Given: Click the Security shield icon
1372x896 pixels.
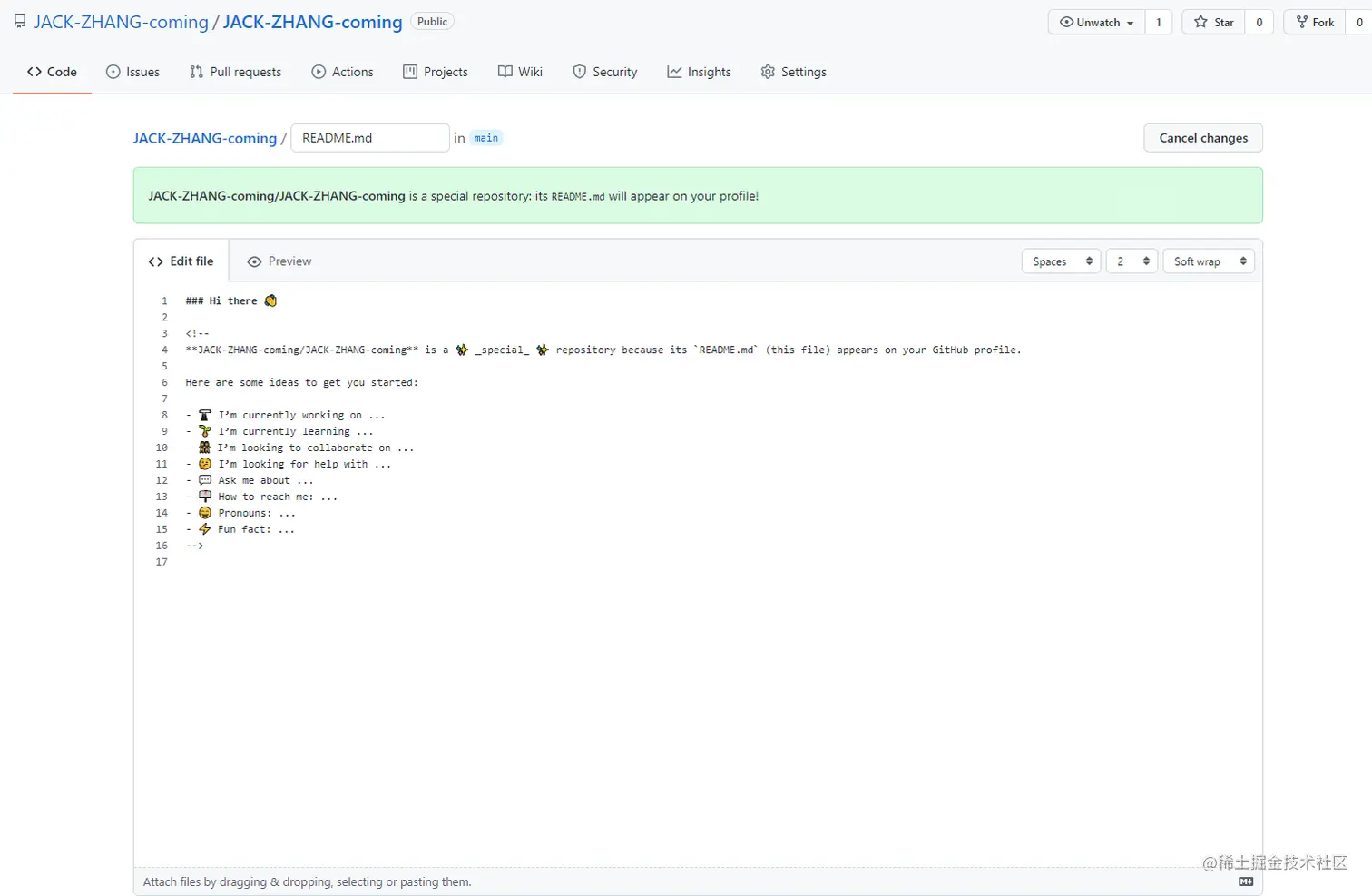Looking at the screenshot, I should click(579, 72).
